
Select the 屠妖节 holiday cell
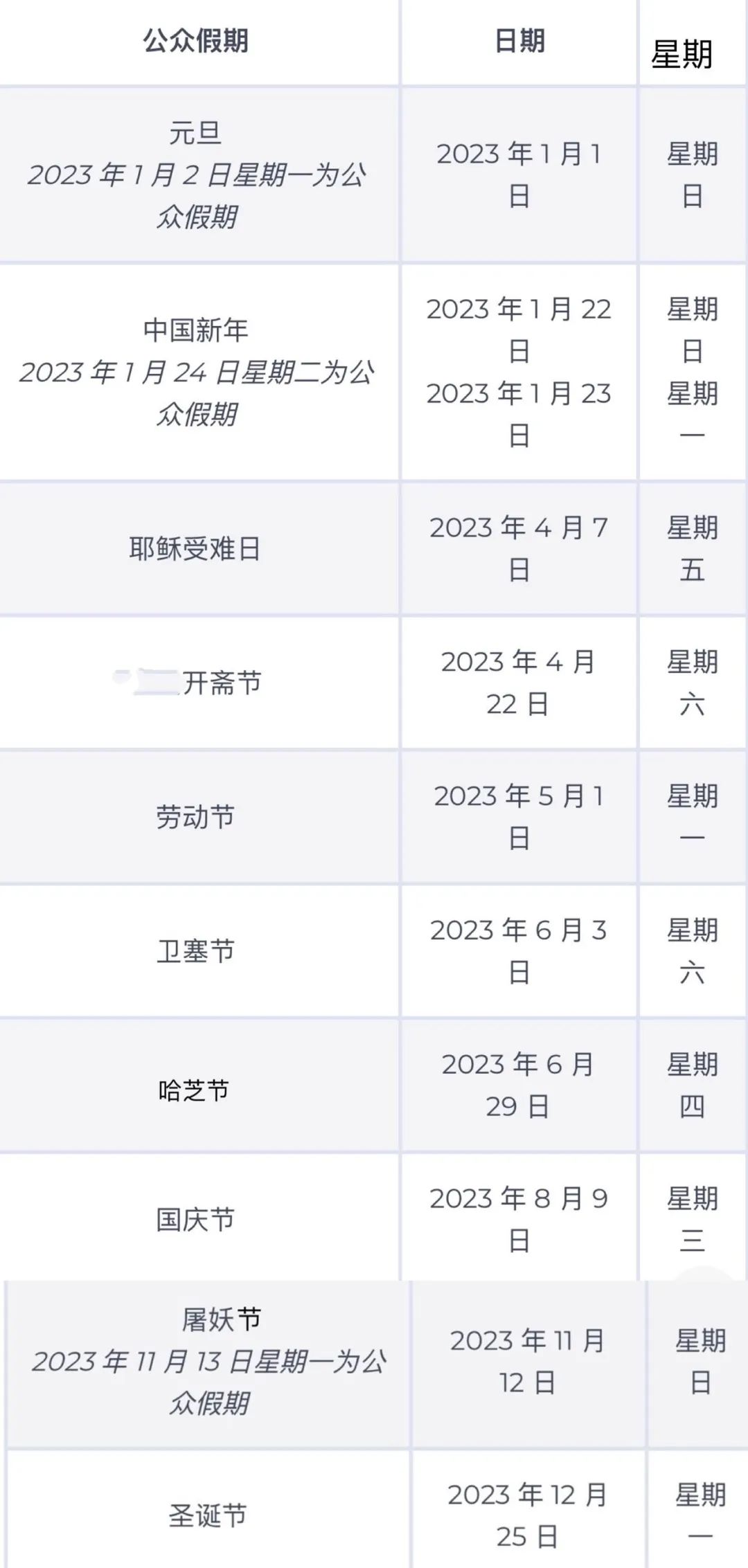[x=222, y=1319]
